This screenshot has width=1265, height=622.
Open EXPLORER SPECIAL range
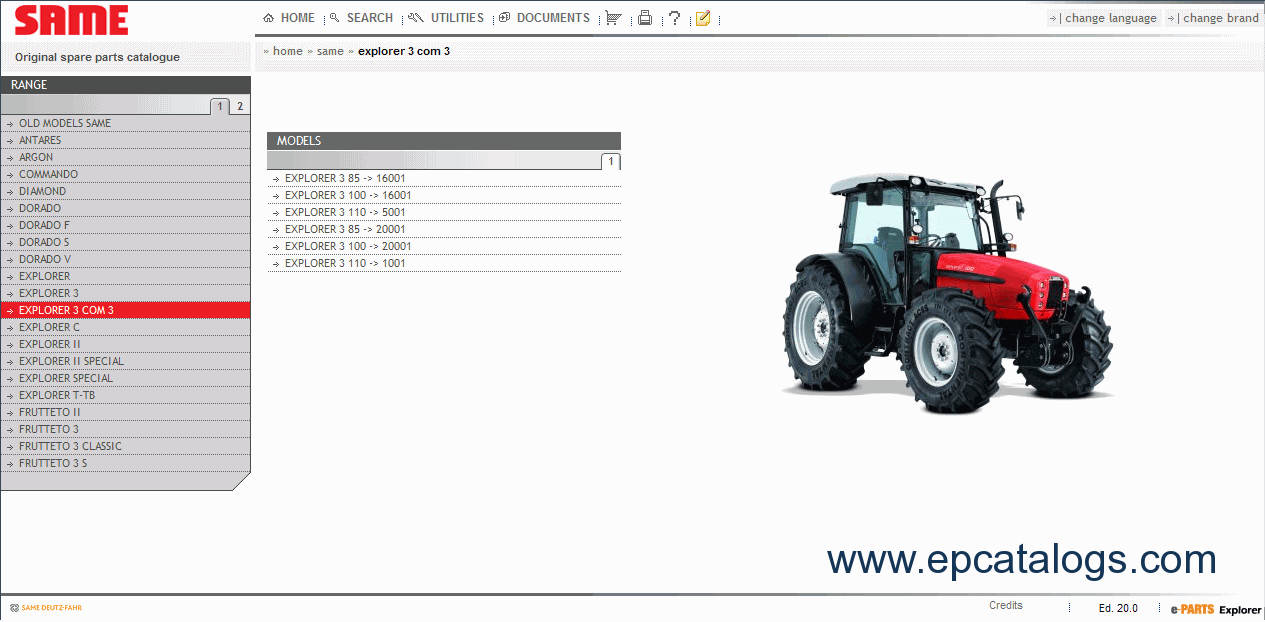pyautogui.click(x=125, y=378)
